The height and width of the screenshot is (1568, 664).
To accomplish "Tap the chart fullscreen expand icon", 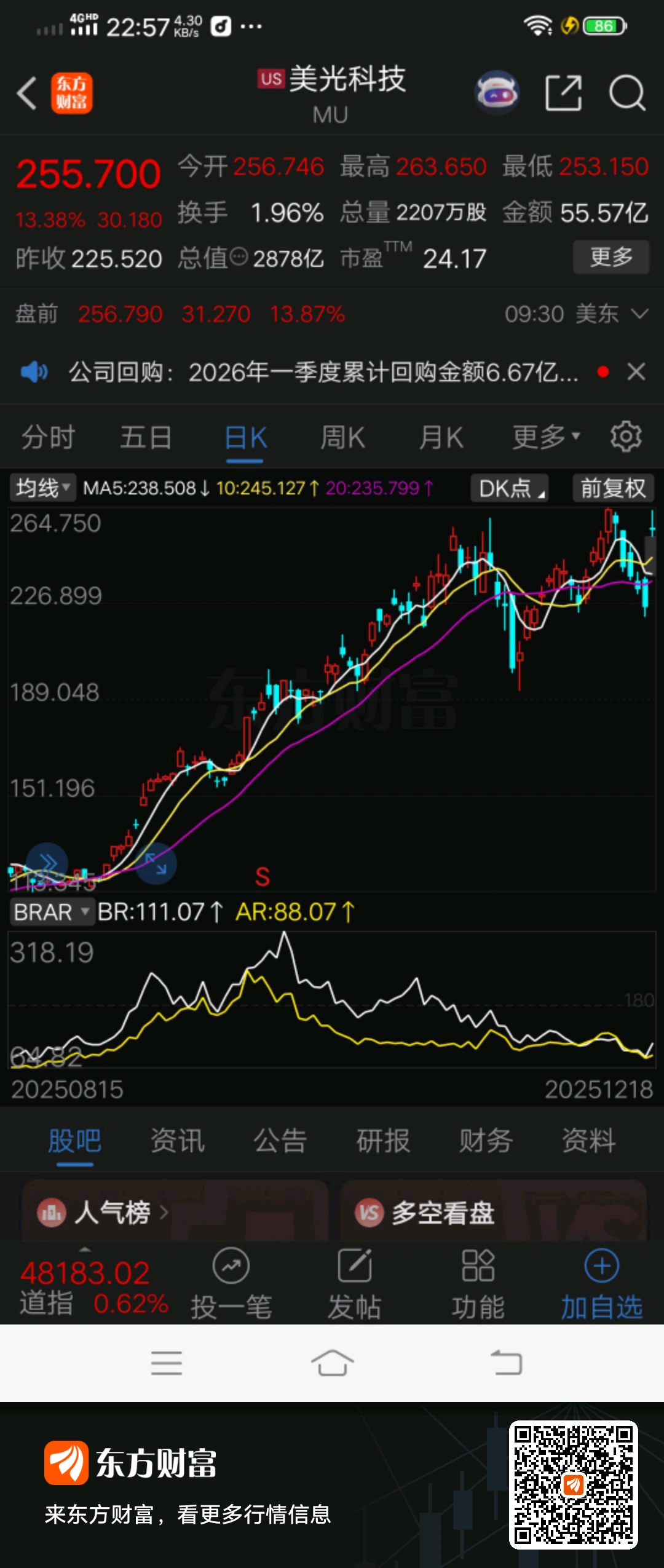I will coord(156,863).
